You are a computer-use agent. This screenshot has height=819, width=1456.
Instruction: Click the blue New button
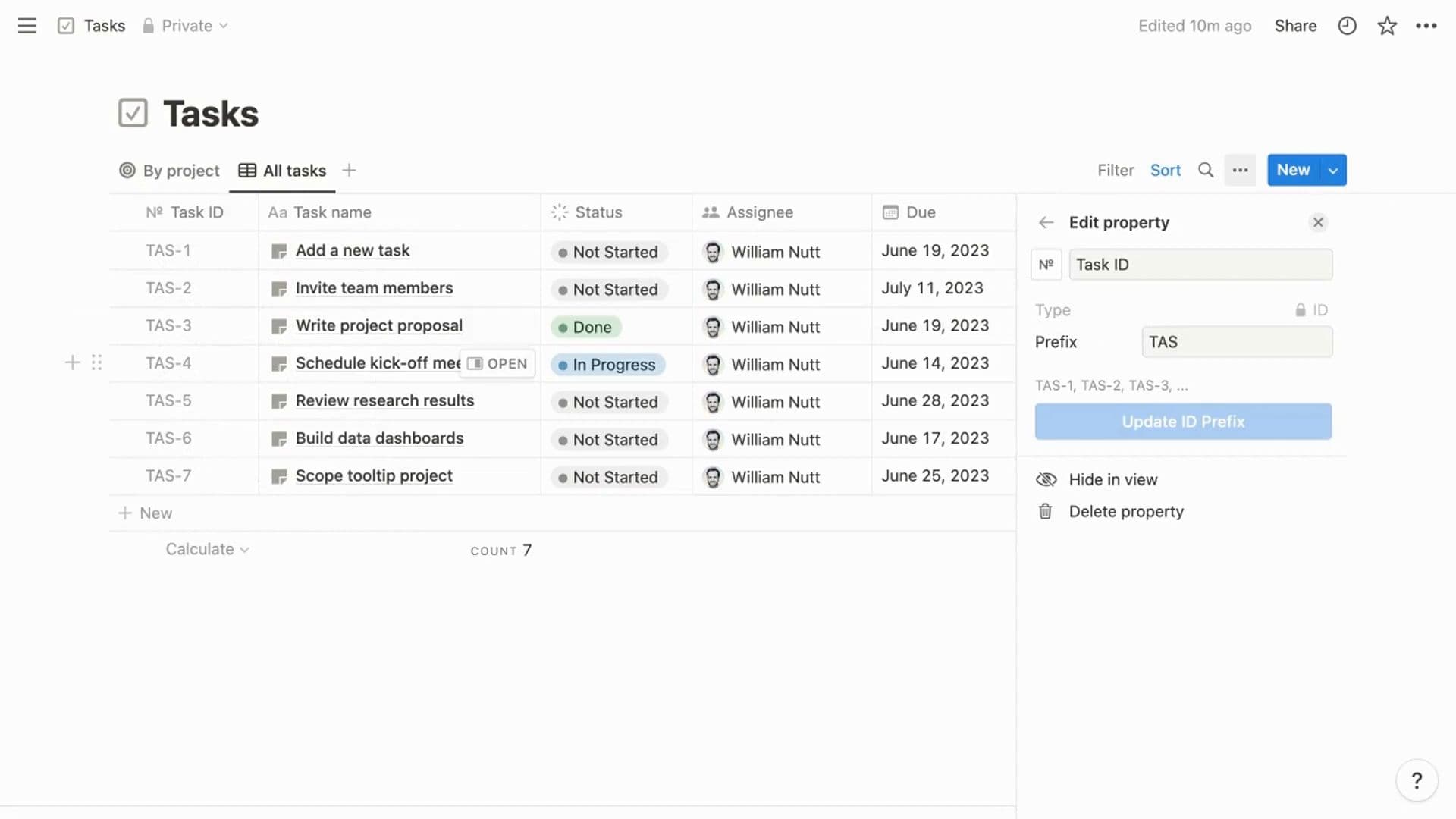(1293, 170)
